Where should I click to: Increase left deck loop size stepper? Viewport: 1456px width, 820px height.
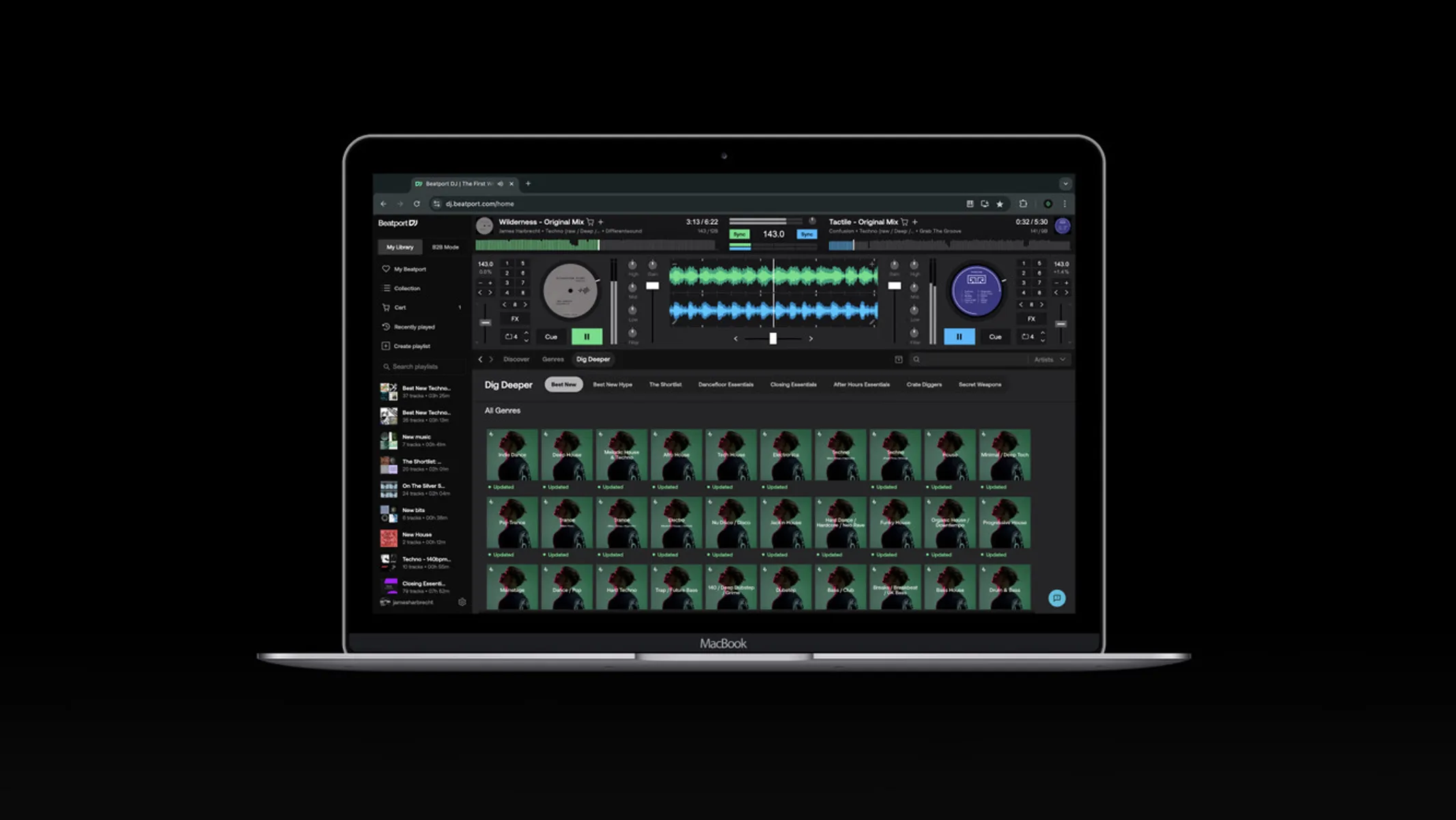[526, 333]
